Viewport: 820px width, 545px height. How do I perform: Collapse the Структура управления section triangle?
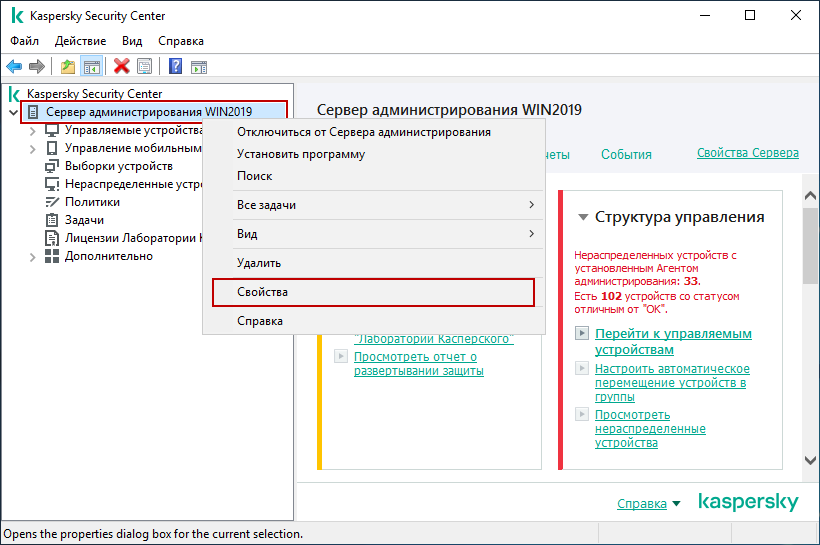[x=583, y=217]
